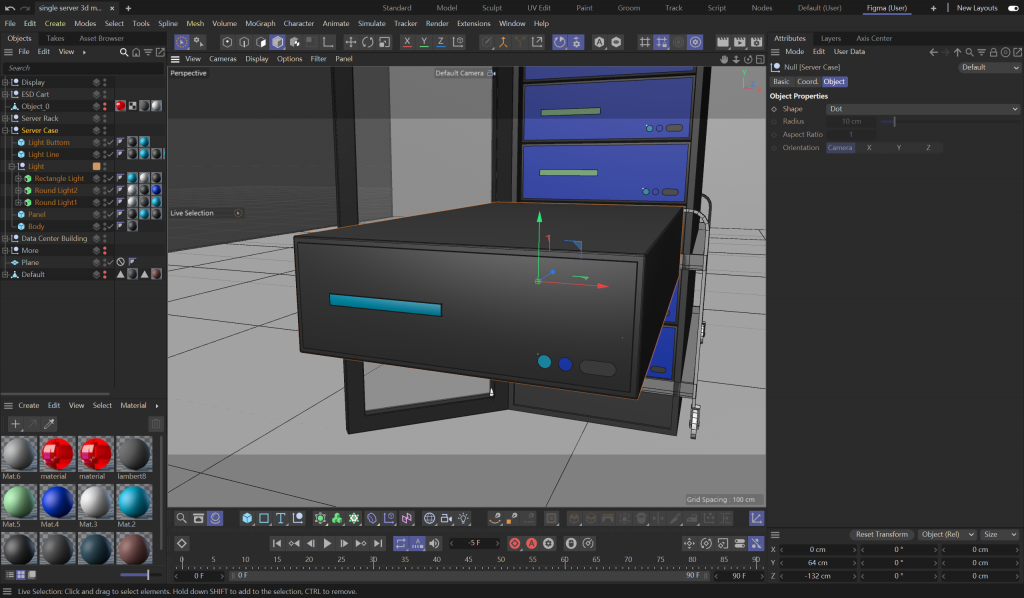Switch to the Coord. tab in Attributes
Screen dimensions: 1024x598
coord(807,82)
